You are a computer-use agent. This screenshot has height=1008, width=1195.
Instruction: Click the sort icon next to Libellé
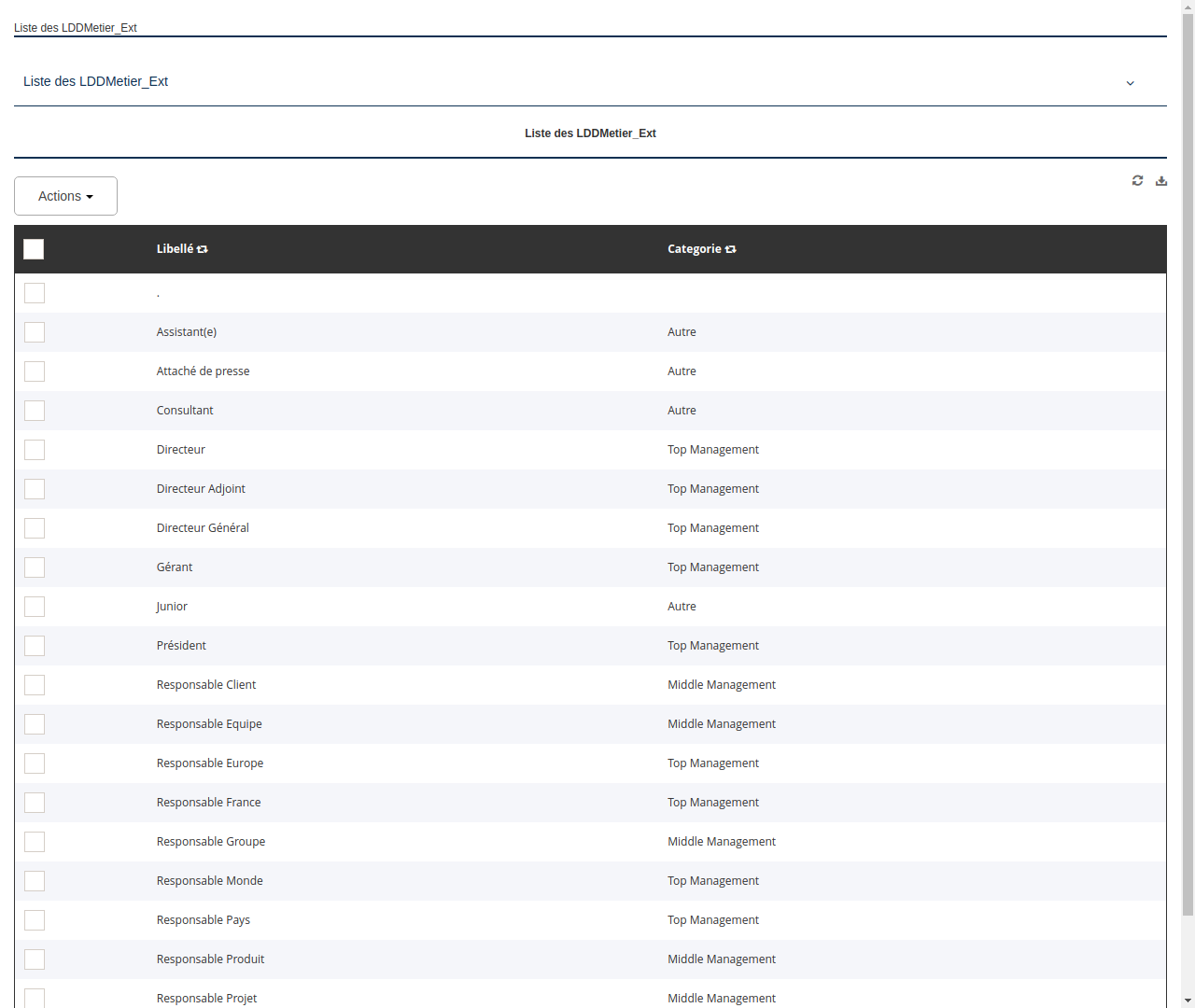point(203,249)
